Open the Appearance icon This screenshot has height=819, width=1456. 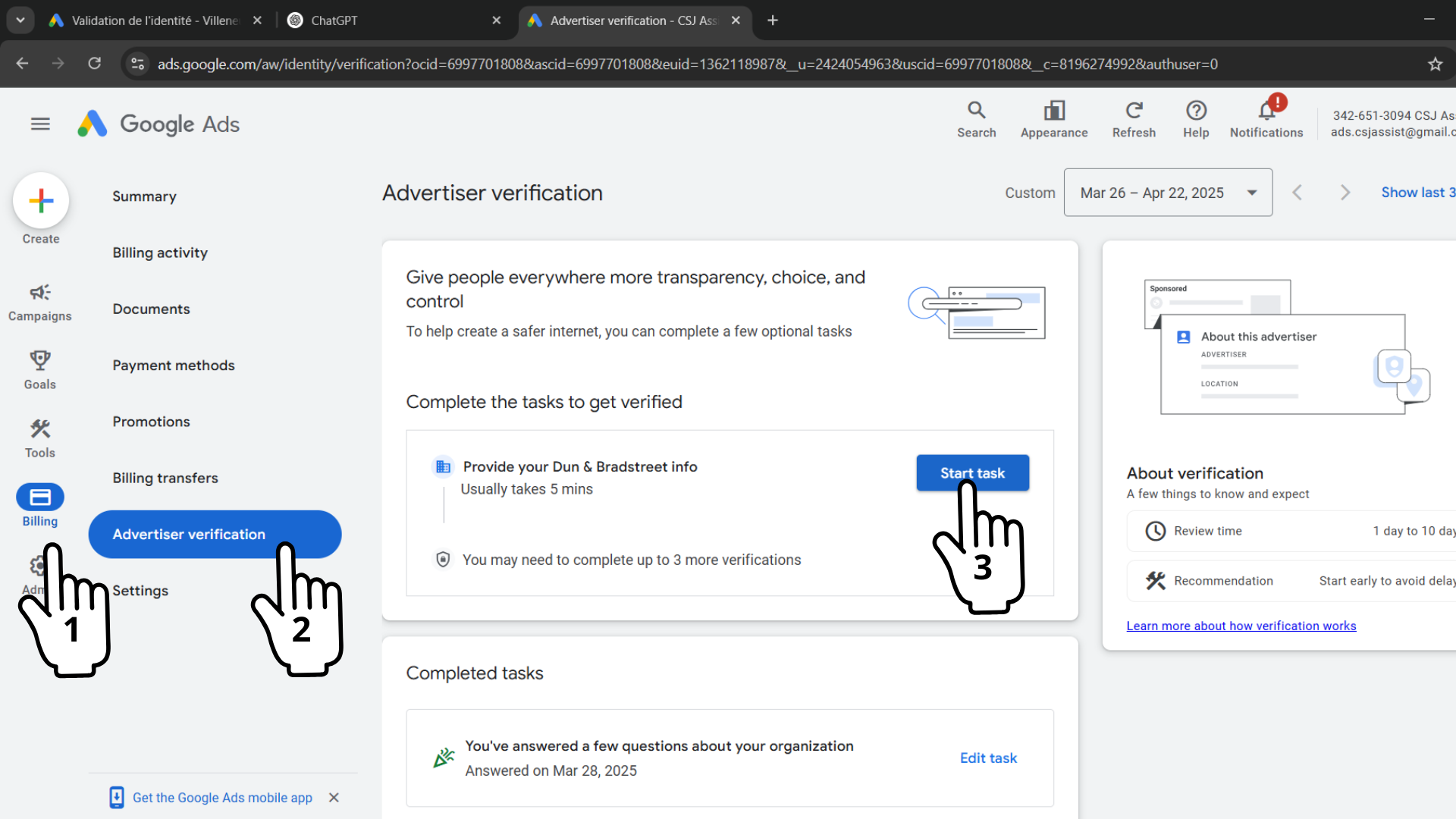1054,111
